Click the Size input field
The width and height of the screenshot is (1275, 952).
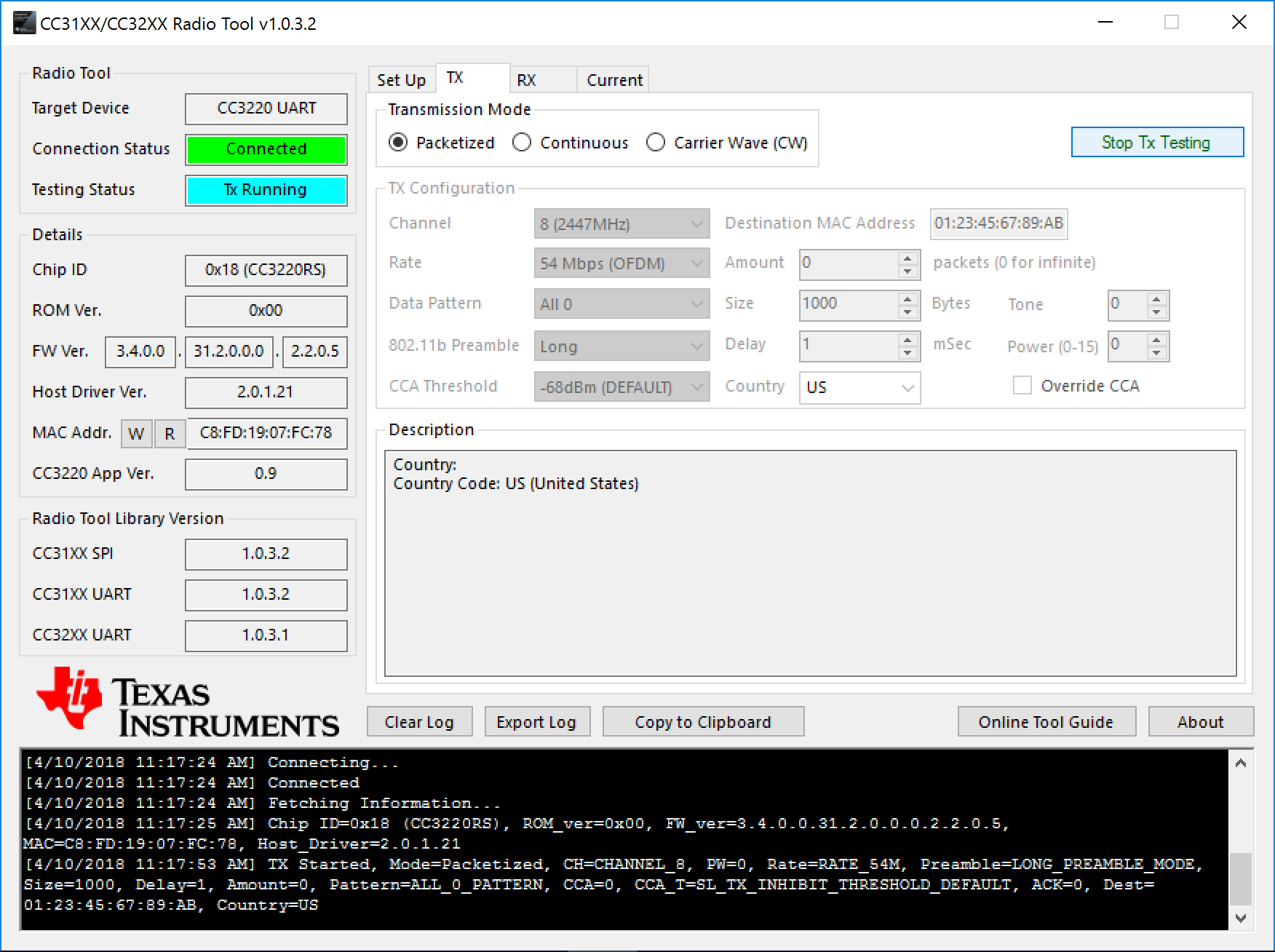pyautogui.click(x=849, y=304)
